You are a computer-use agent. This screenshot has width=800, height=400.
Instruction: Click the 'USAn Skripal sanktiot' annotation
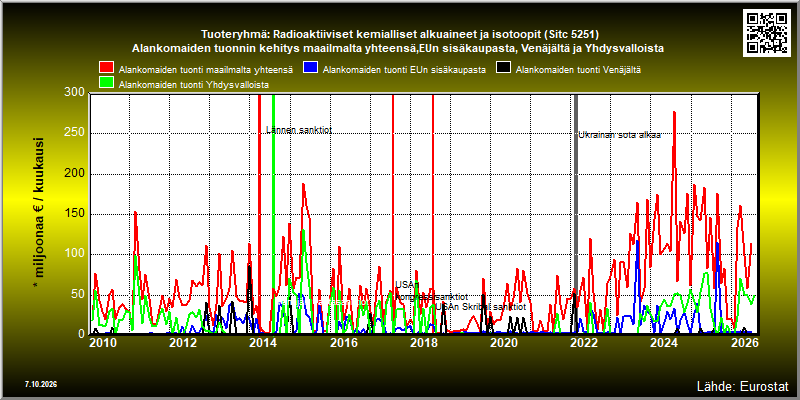click(x=480, y=307)
